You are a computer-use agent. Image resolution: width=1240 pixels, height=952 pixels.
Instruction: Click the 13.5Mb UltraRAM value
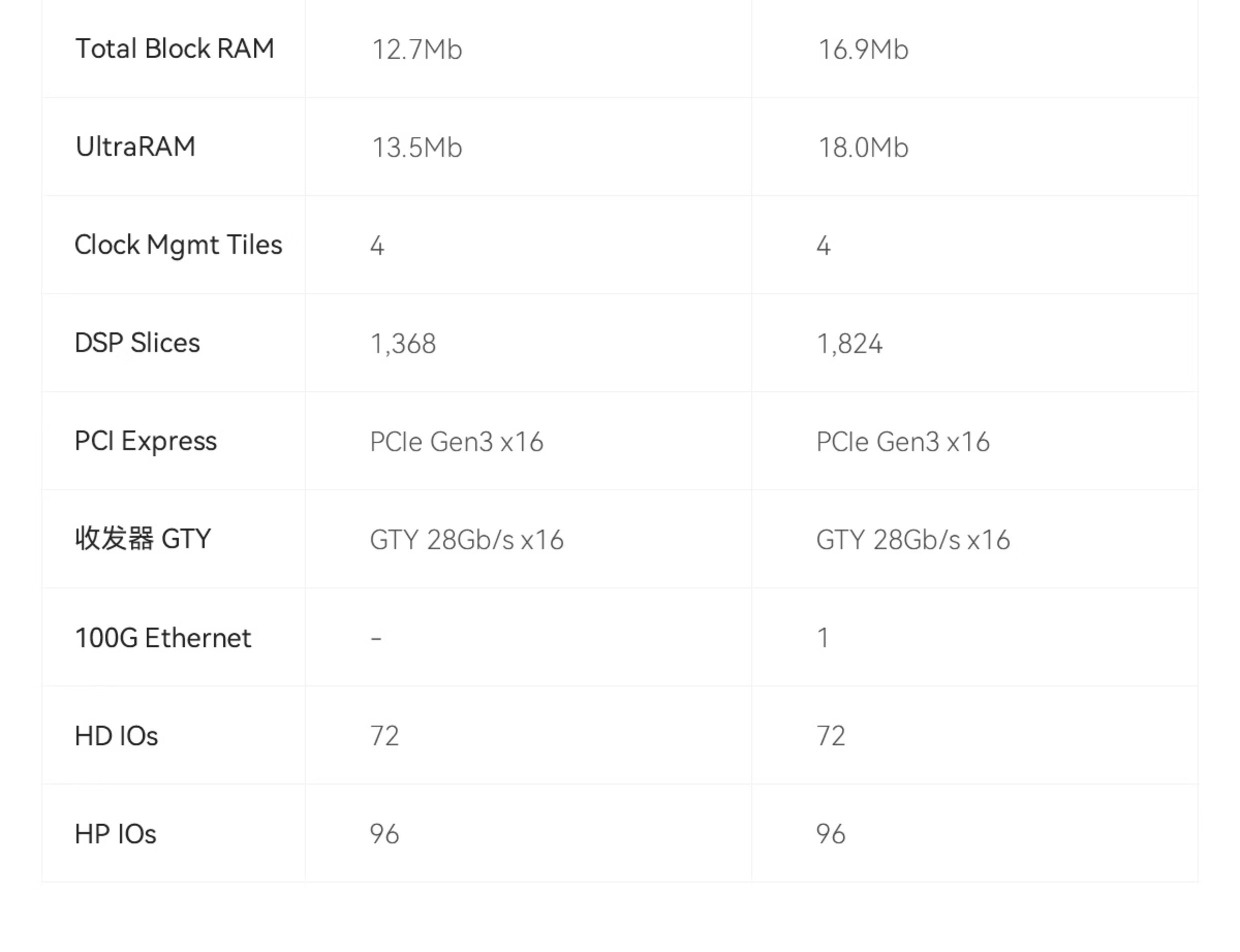coord(416,147)
